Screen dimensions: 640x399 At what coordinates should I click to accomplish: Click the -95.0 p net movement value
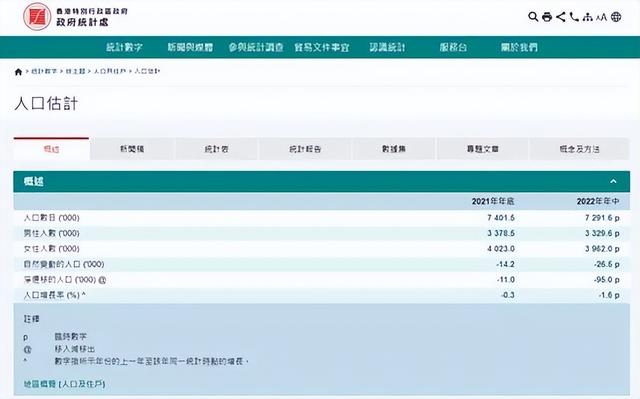tap(607, 280)
